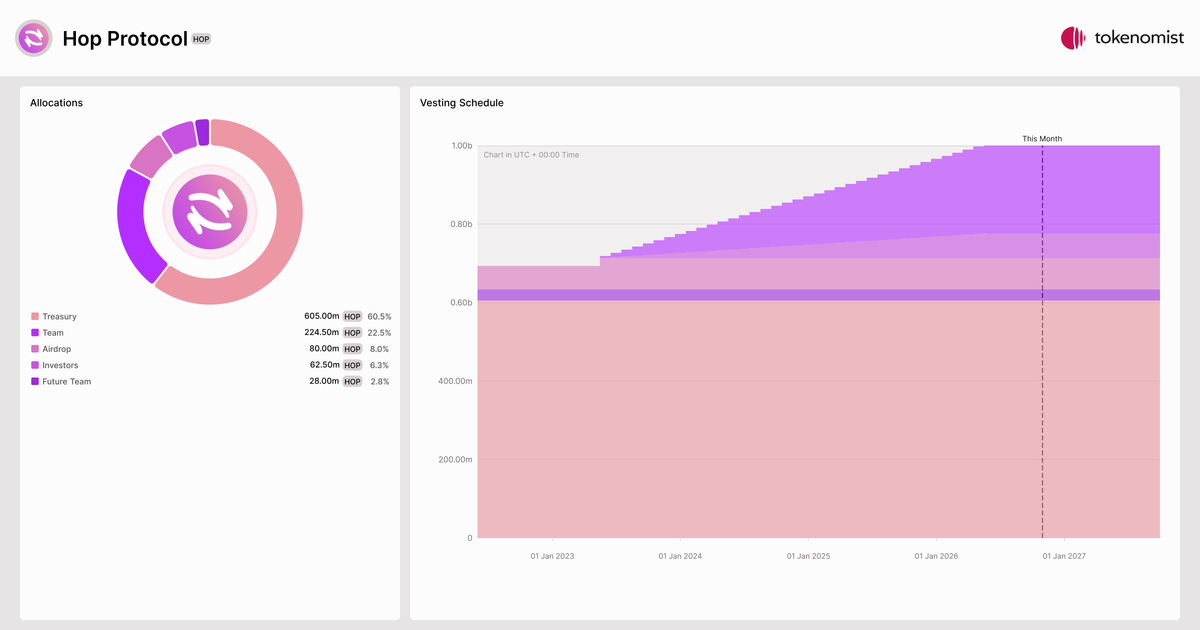Click the 2.8% Future Team percentage

(x=381, y=381)
